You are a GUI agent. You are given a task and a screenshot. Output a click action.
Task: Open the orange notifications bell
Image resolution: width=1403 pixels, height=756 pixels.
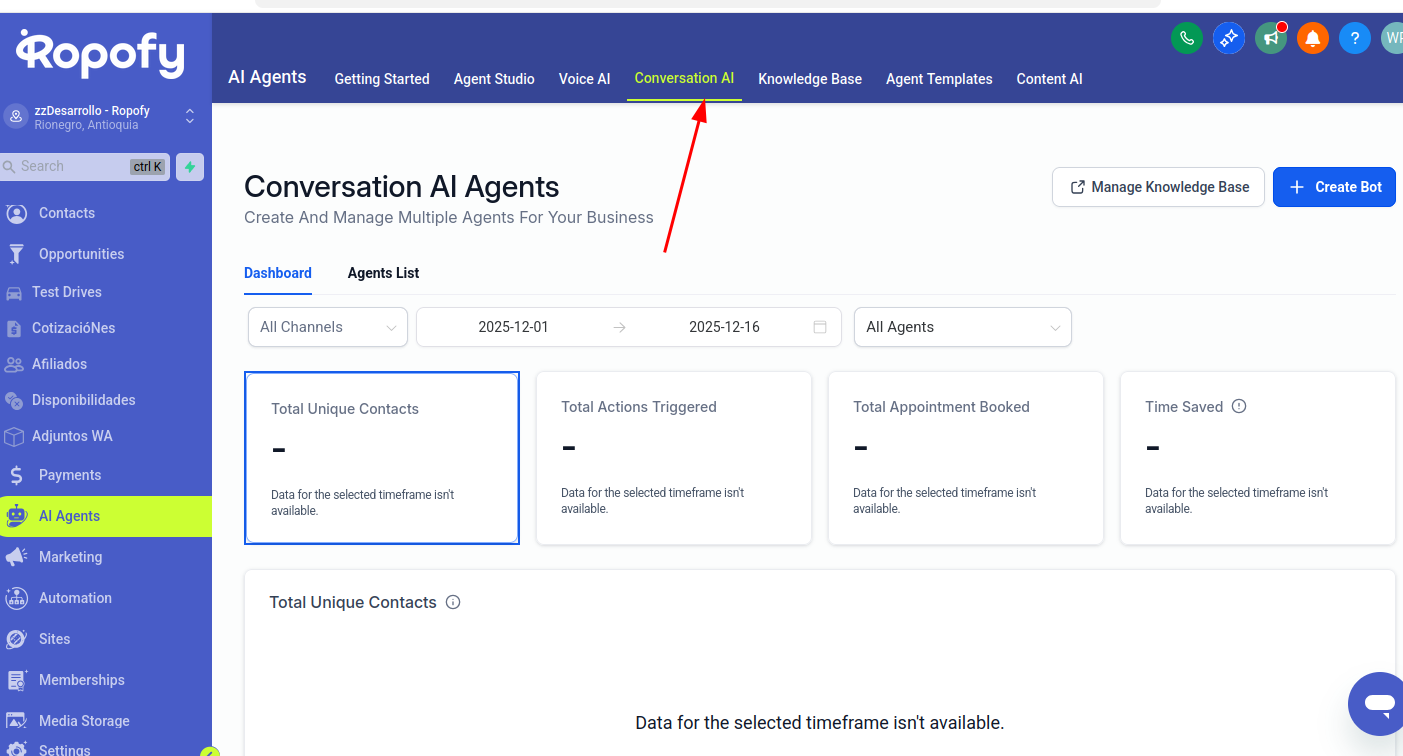[1313, 39]
